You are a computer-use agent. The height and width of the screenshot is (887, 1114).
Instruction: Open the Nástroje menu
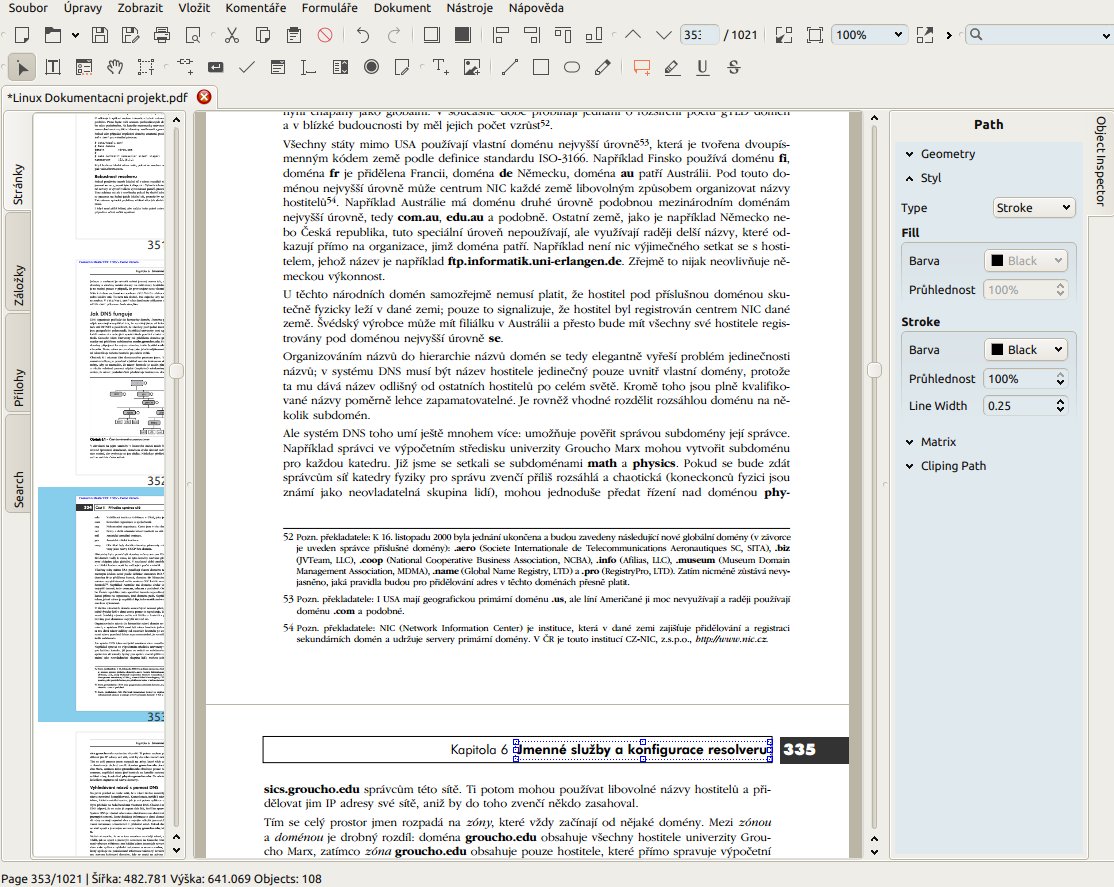[x=470, y=8]
